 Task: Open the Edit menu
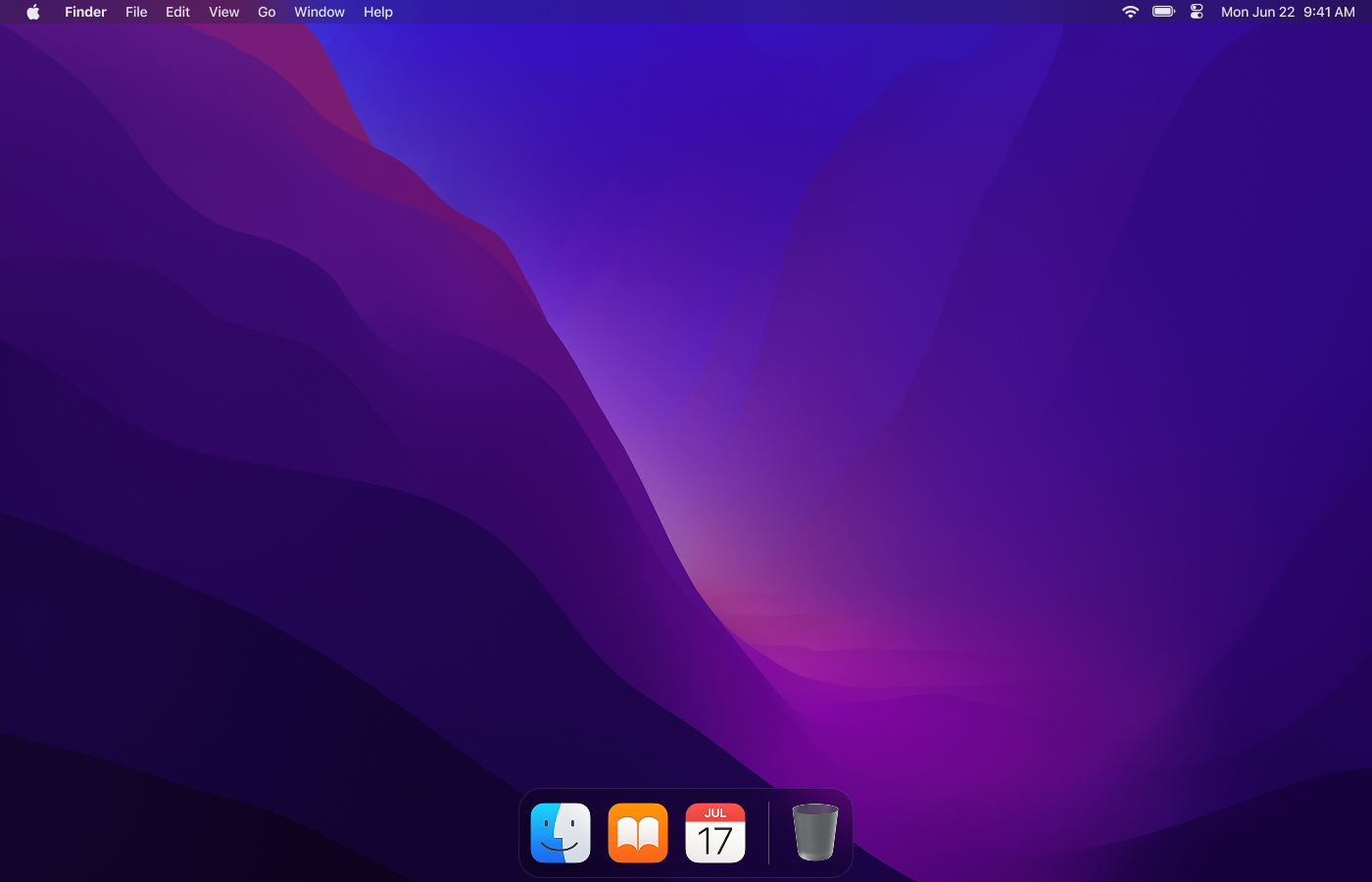[x=177, y=12]
